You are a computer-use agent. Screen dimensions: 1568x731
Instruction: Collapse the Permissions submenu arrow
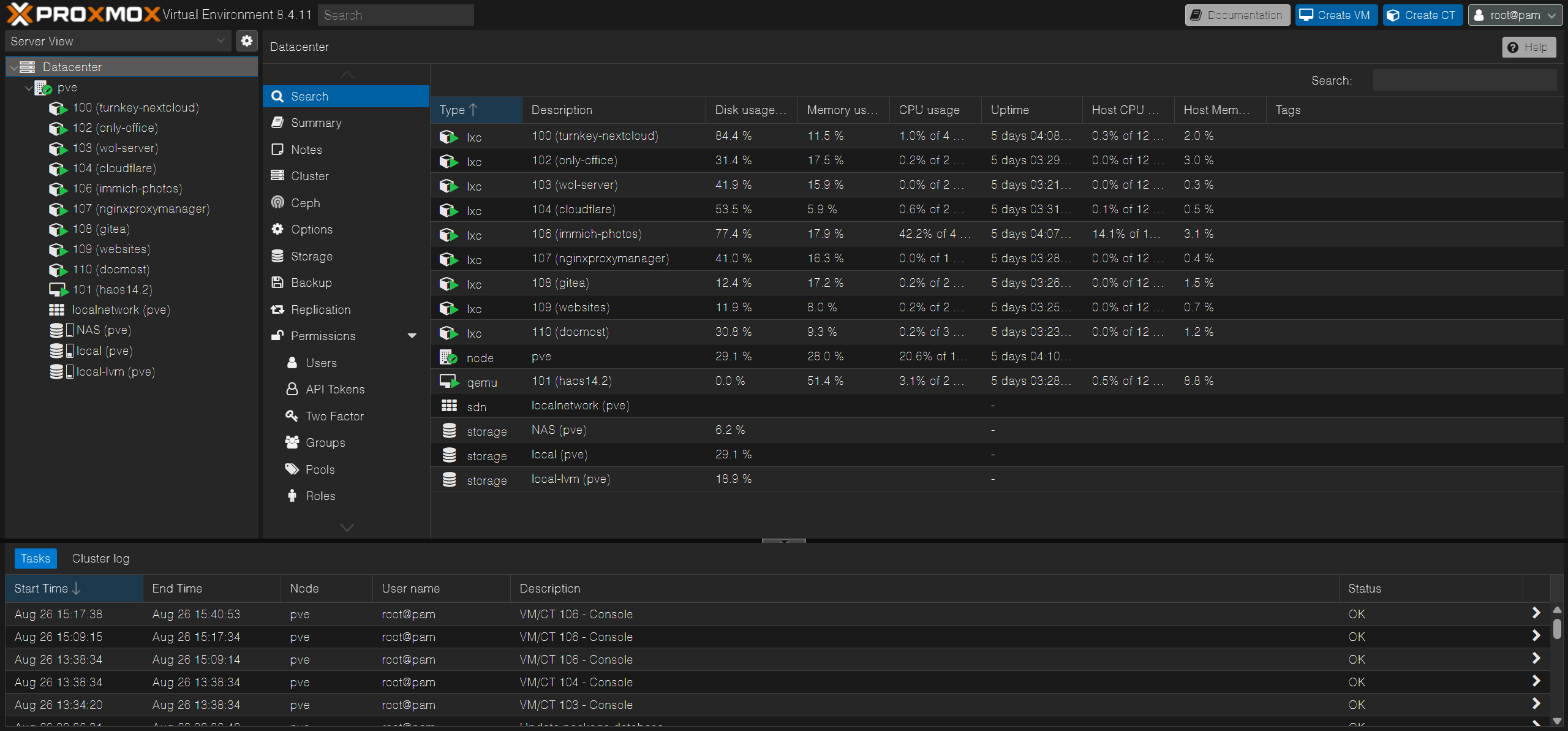[412, 336]
